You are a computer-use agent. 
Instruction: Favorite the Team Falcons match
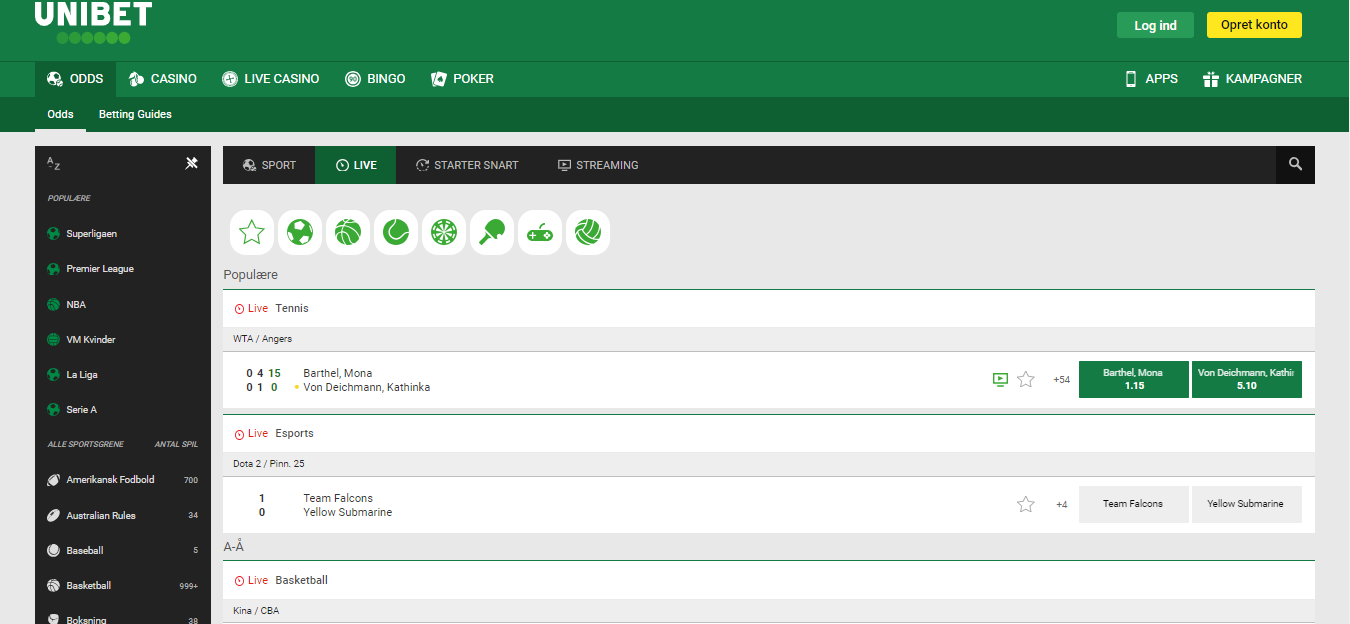(x=1026, y=504)
